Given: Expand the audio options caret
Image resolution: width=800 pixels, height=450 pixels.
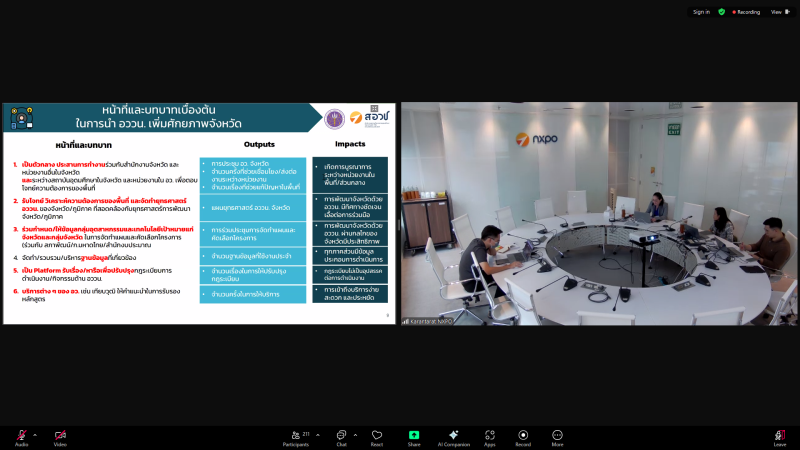Looking at the screenshot, I should coord(35,435).
